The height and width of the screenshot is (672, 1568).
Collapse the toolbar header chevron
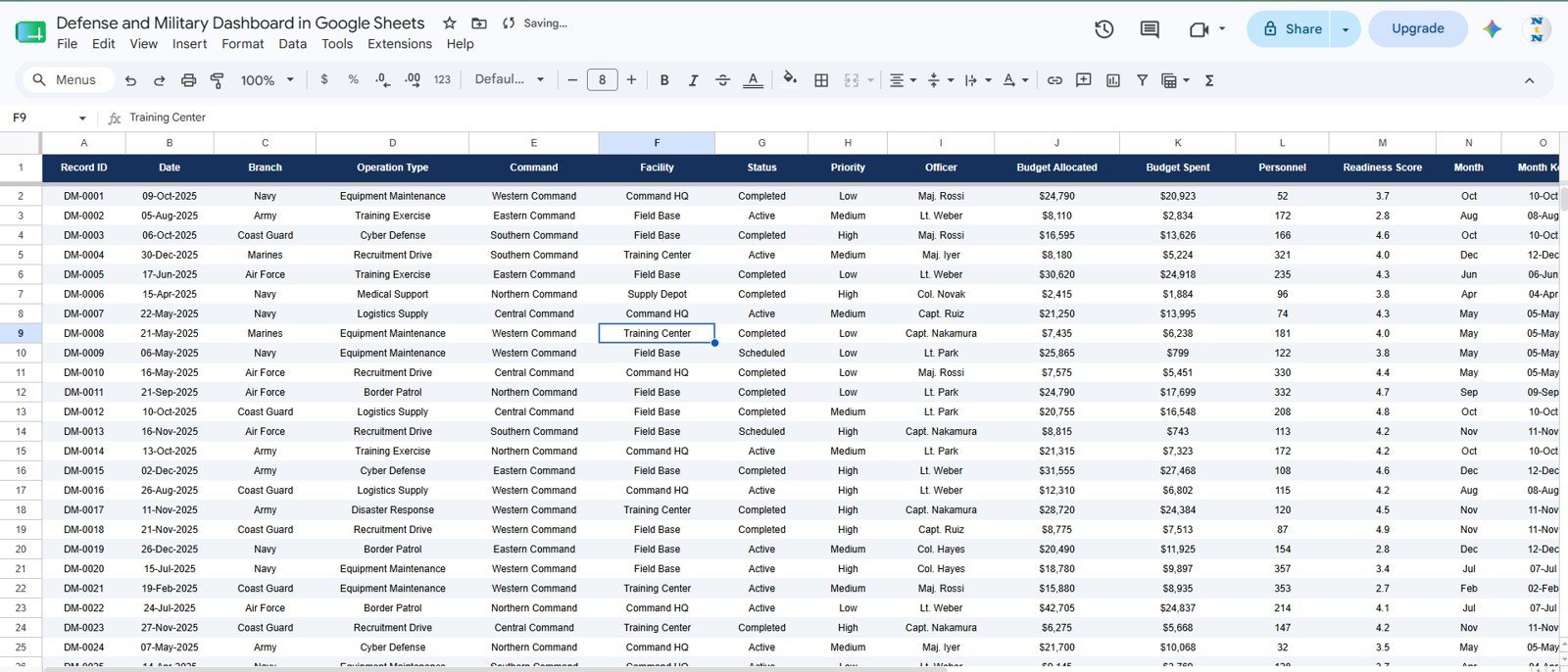click(x=1529, y=80)
